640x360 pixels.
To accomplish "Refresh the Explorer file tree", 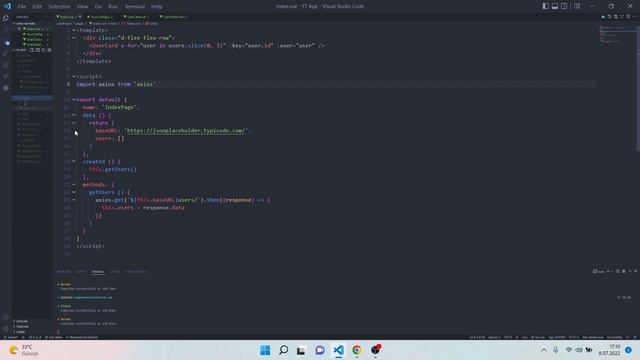I will point(43,50).
